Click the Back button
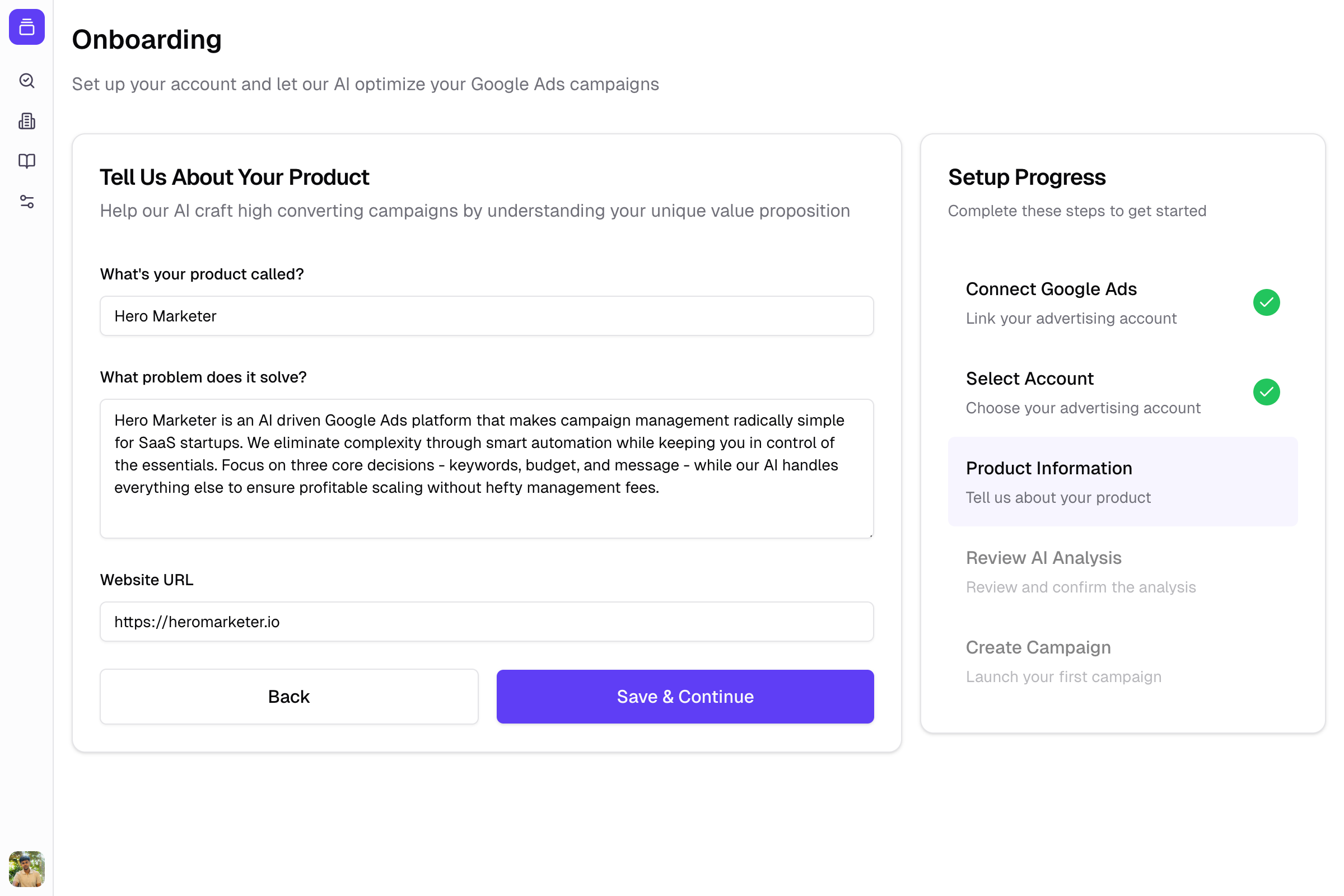 (x=288, y=696)
